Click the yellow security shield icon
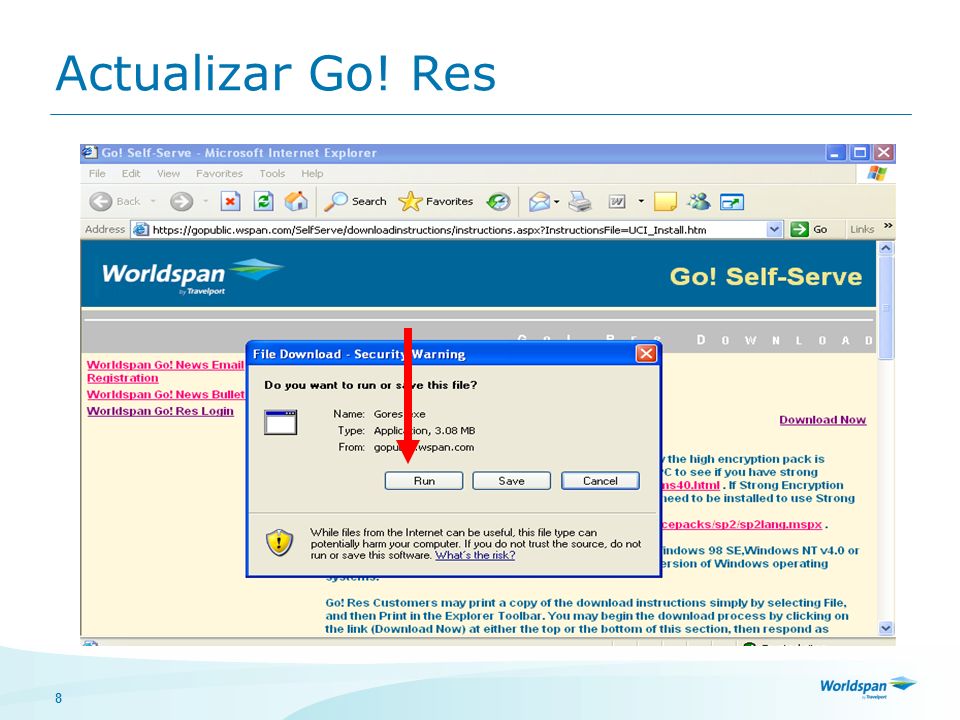960x720 pixels. [x=279, y=542]
